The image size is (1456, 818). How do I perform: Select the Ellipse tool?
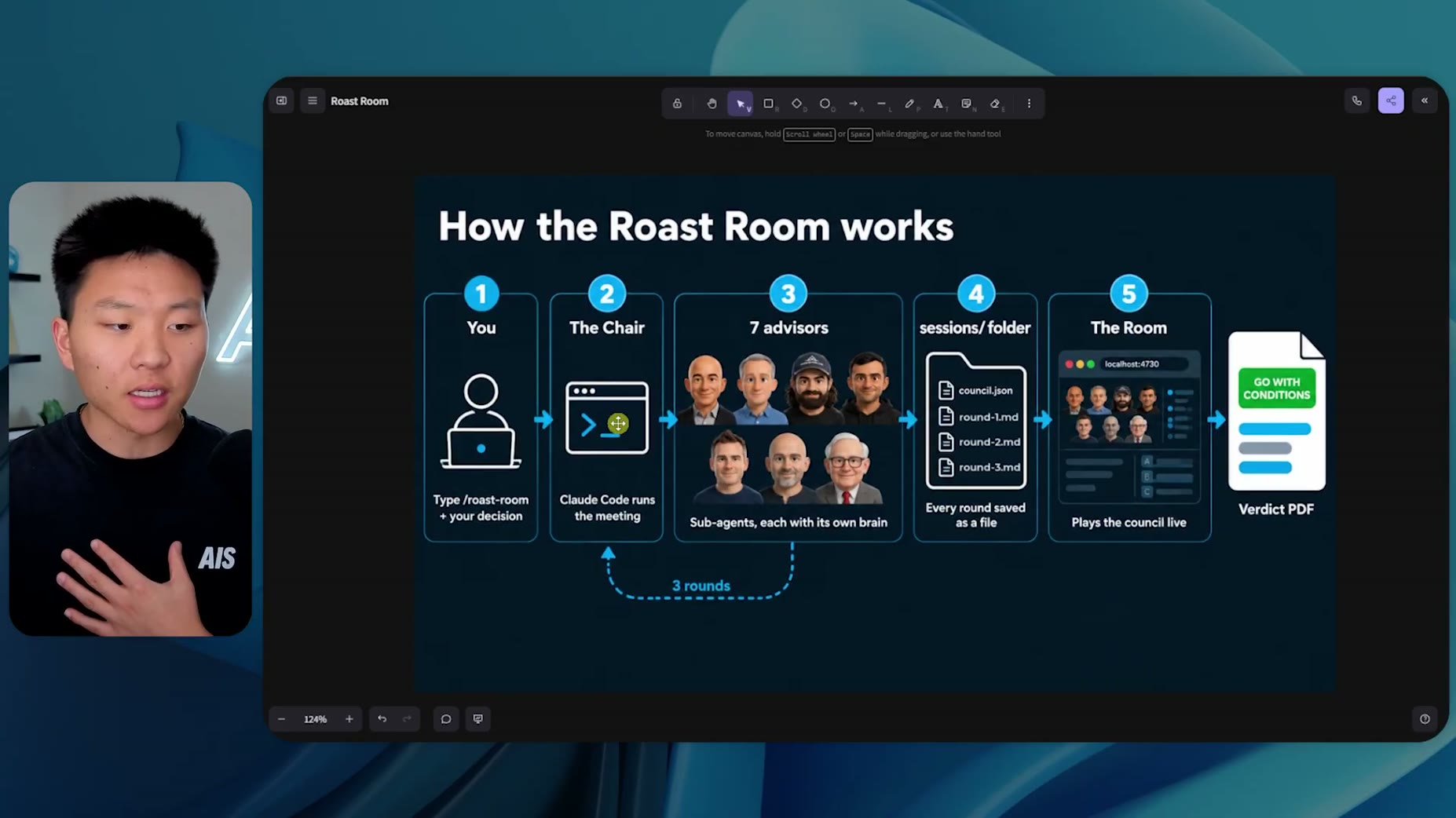coord(825,104)
